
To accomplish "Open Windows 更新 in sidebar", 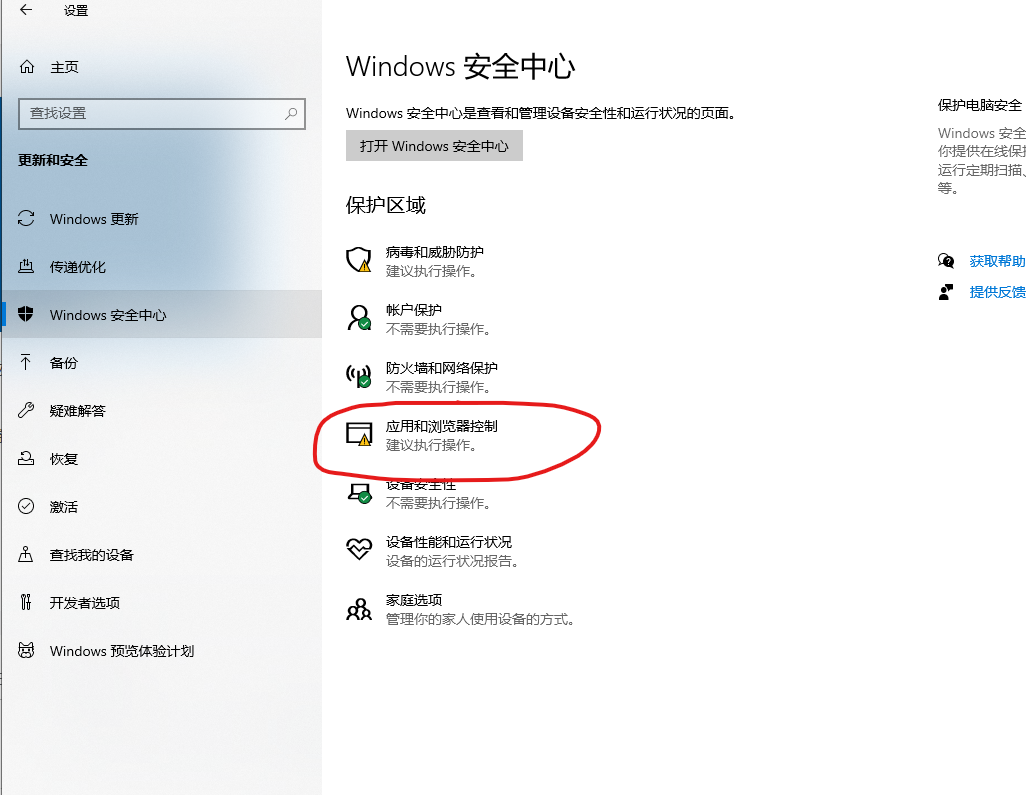I will click(x=162, y=219).
